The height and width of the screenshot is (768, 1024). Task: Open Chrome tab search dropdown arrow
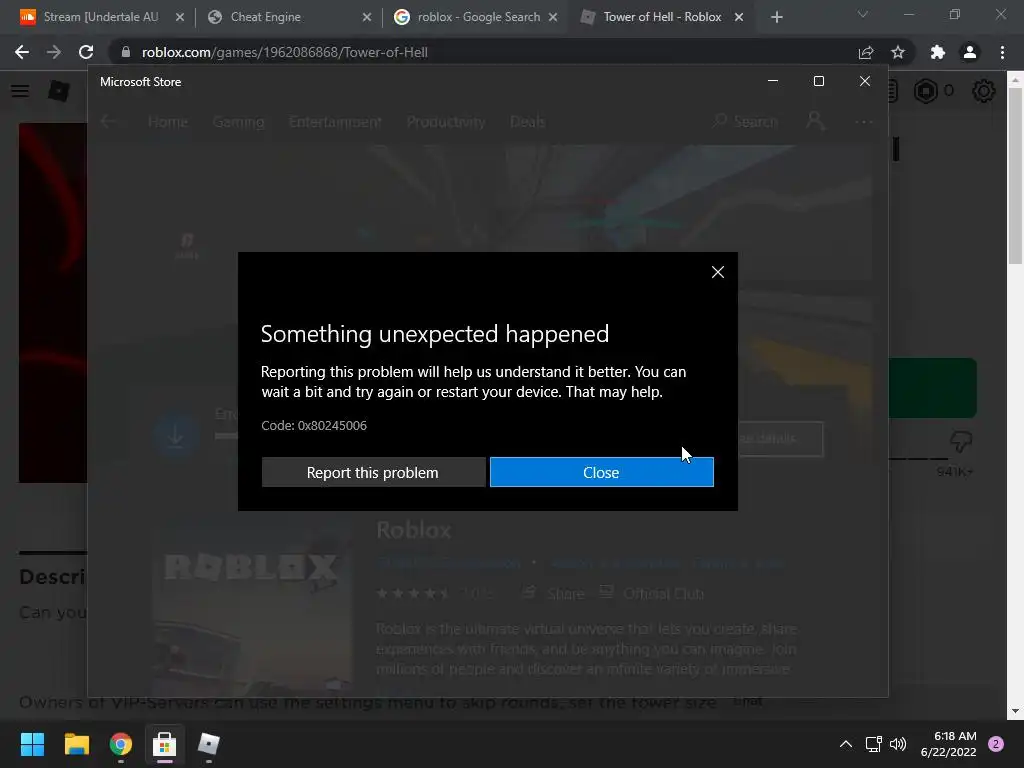pyautogui.click(x=863, y=14)
